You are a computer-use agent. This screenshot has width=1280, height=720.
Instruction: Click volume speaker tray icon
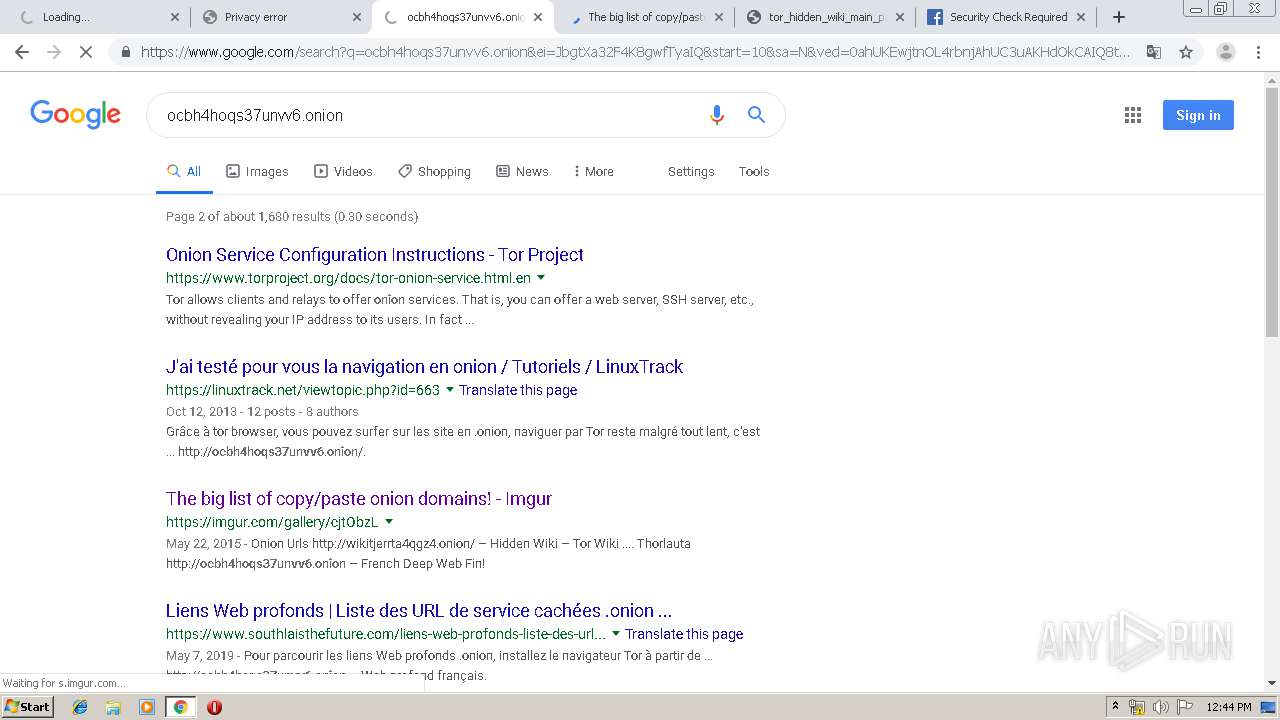point(1160,707)
